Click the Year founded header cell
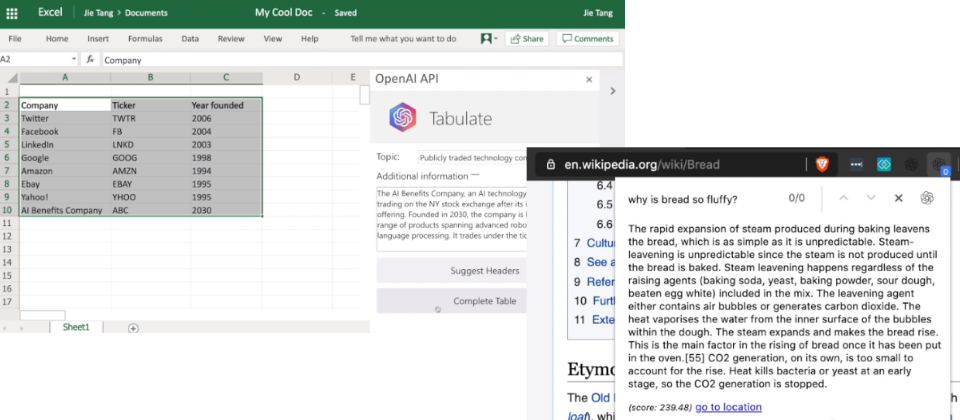 (x=226, y=105)
